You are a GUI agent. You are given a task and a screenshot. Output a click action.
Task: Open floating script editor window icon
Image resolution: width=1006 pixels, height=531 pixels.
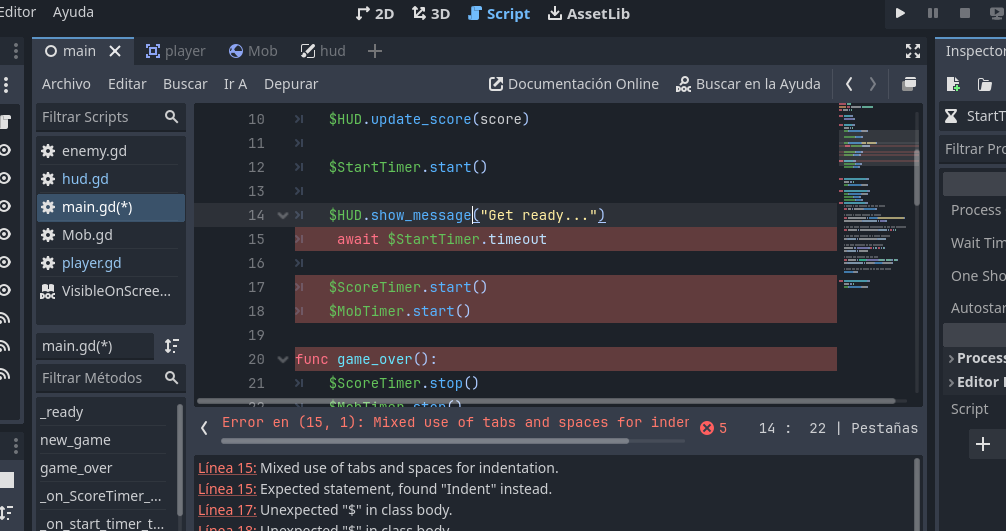coord(909,84)
